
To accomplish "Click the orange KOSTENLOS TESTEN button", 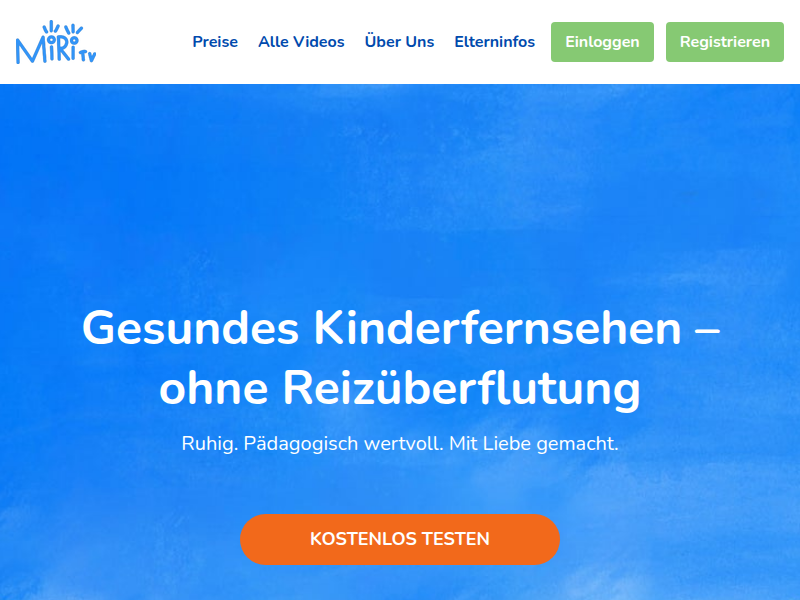I will (400, 539).
